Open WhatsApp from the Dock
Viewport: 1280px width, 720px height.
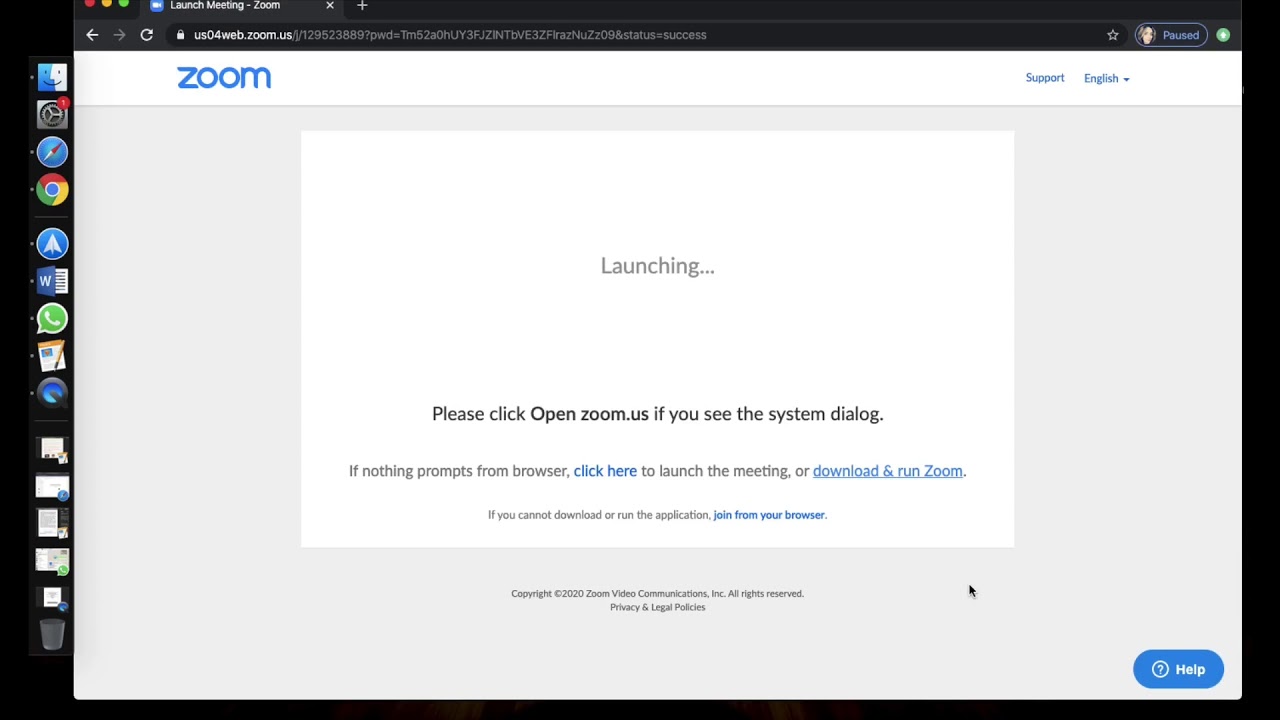point(52,318)
